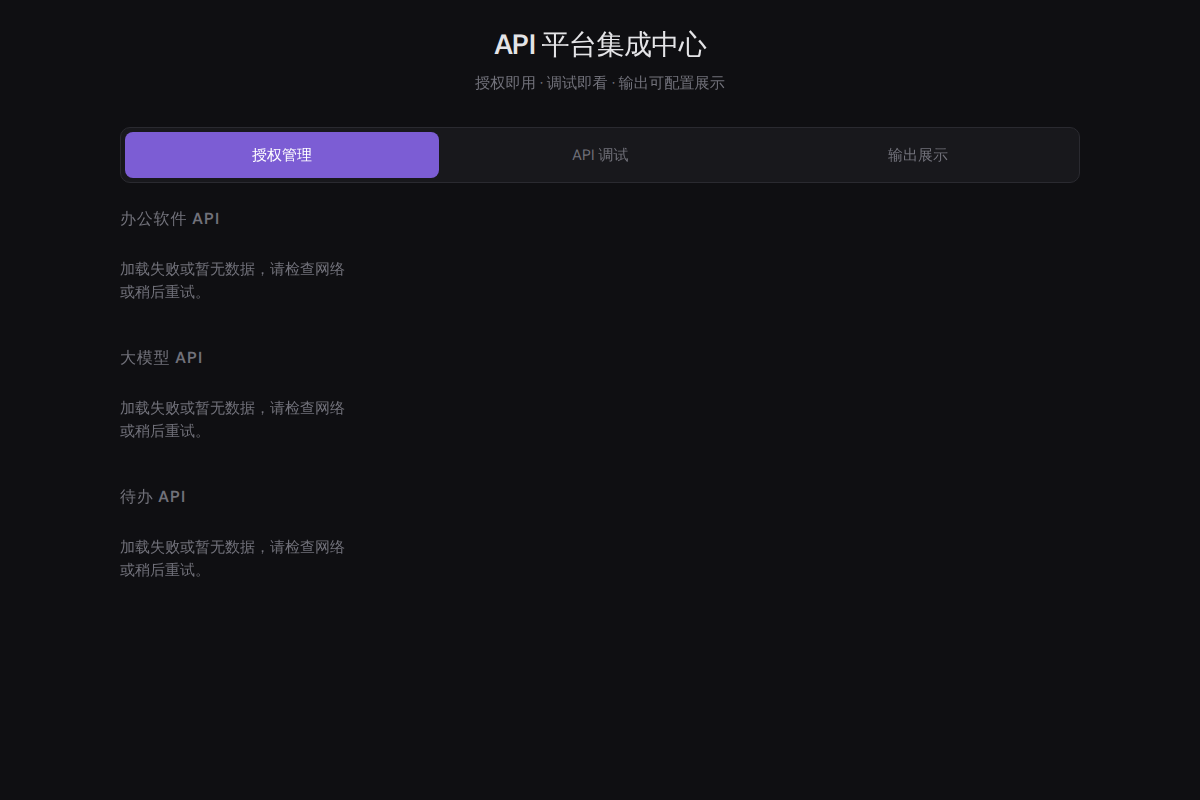Click the 办公软件 API section header

169,218
